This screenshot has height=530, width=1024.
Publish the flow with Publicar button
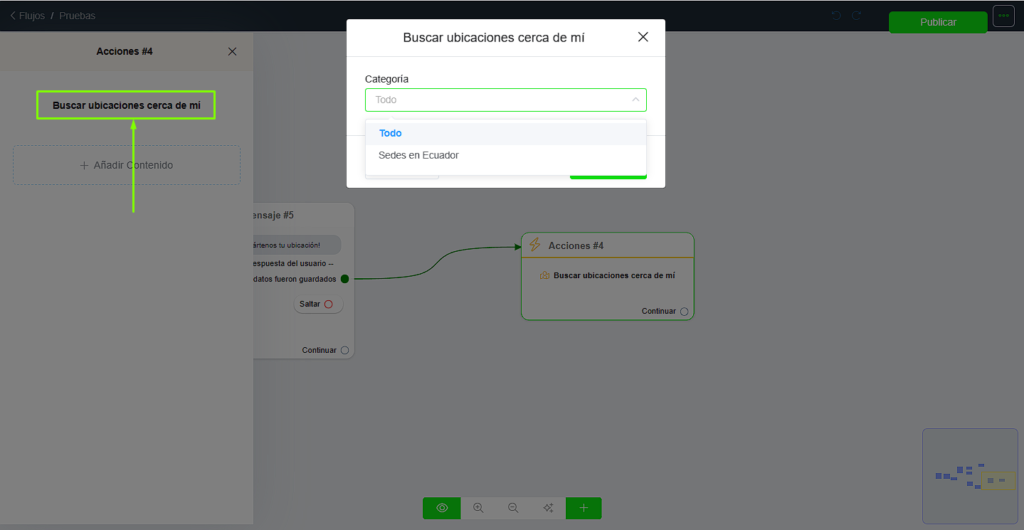coord(937,22)
